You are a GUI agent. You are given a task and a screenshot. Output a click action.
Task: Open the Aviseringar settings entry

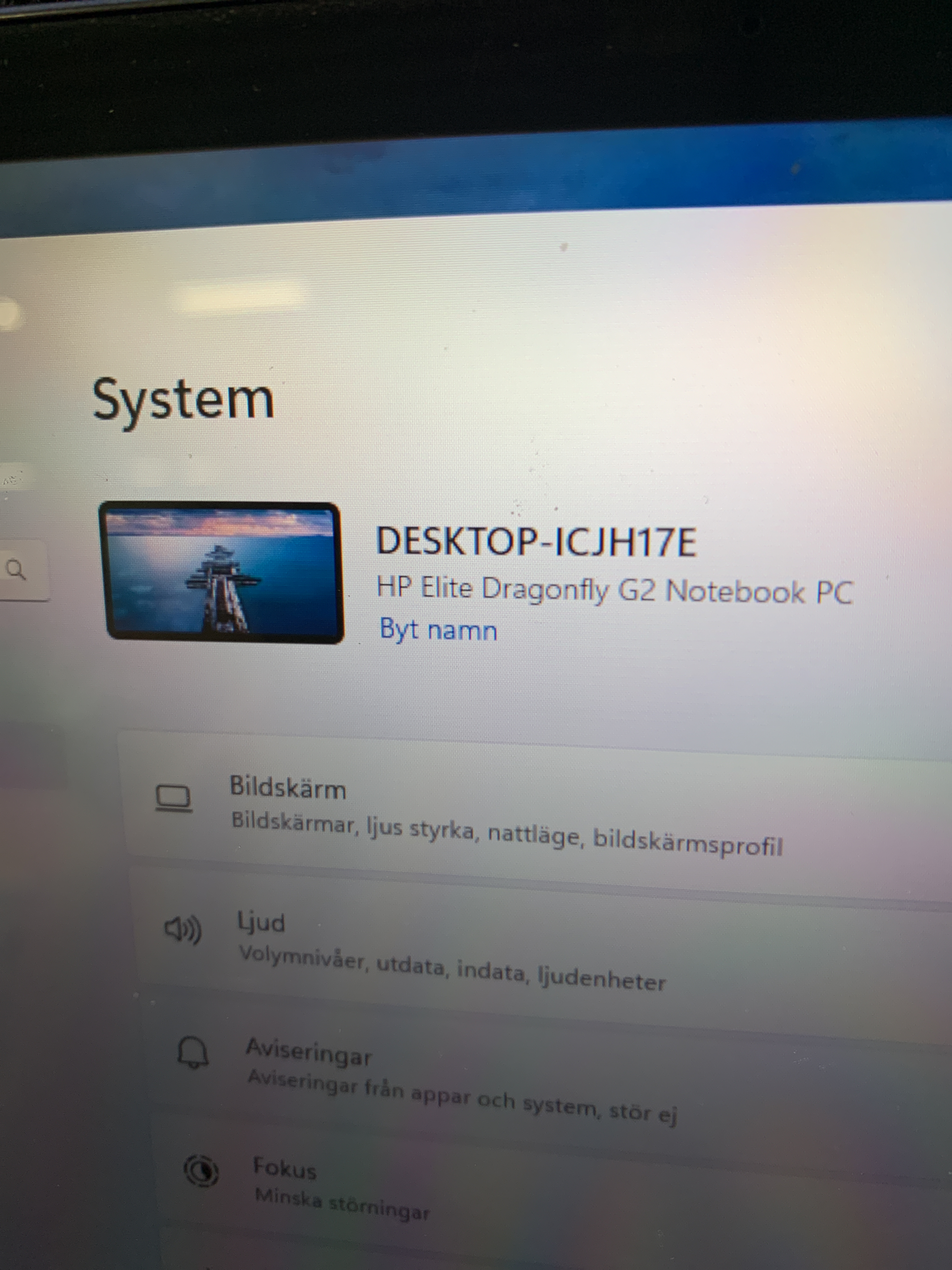tap(309, 1052)
